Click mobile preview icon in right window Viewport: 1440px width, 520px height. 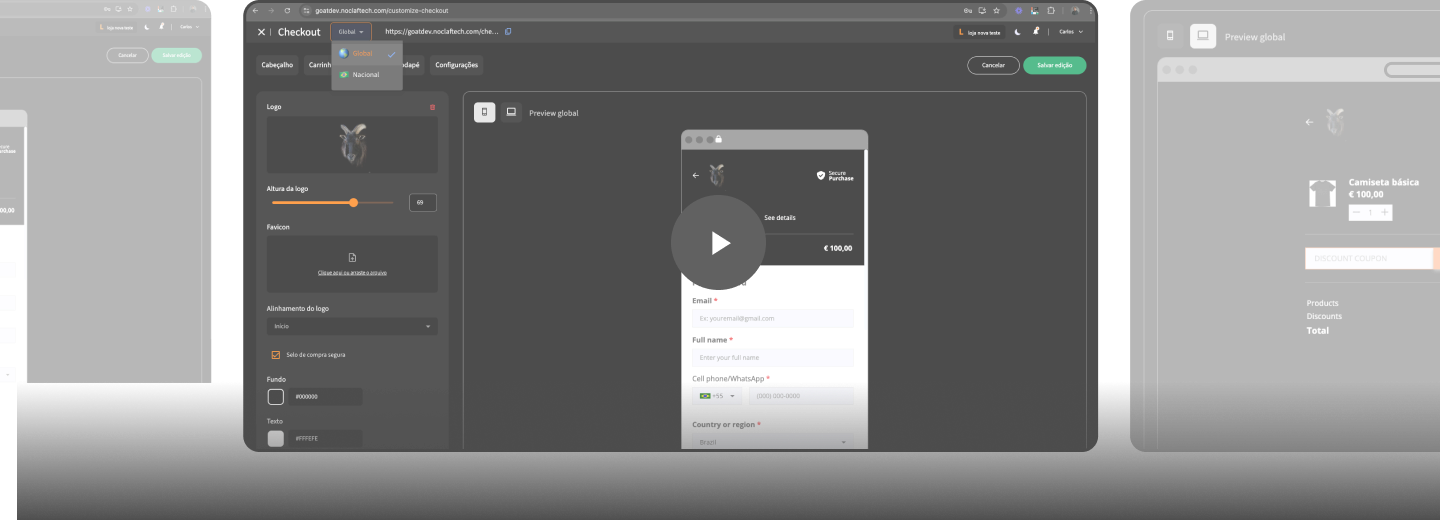1170,36
